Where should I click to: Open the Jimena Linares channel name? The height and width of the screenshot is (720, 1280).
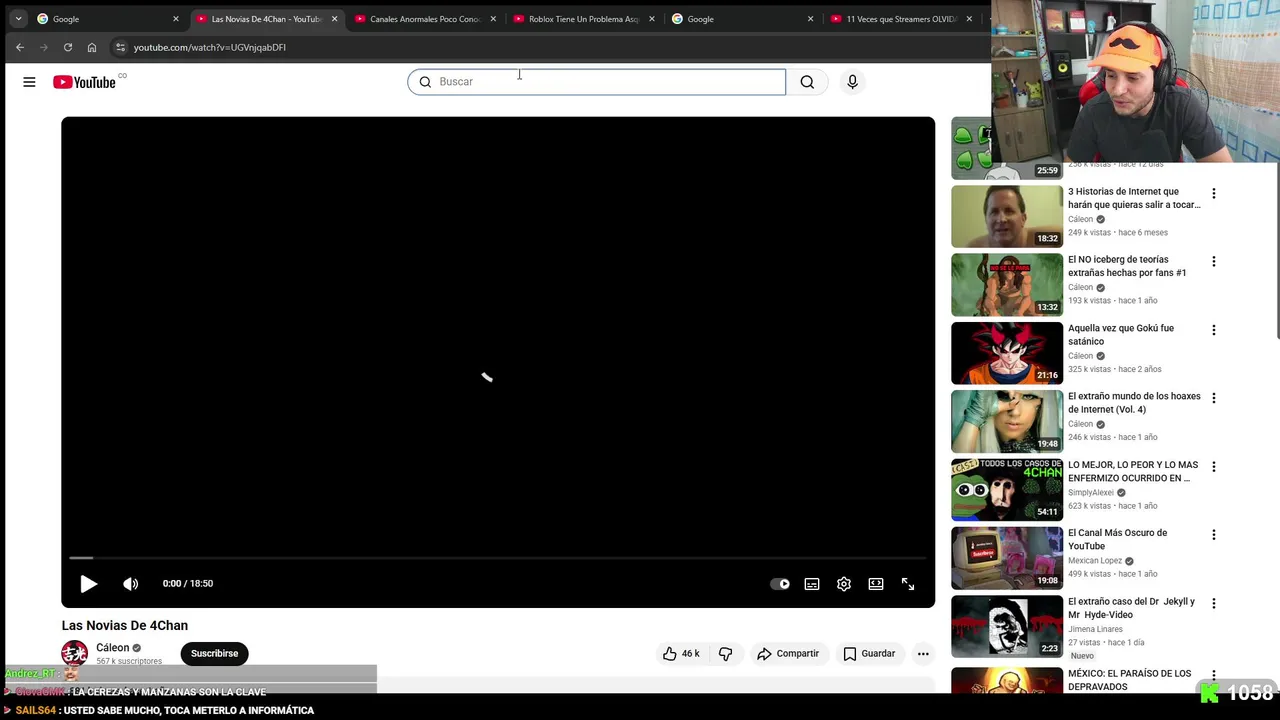pos(1095,629)
